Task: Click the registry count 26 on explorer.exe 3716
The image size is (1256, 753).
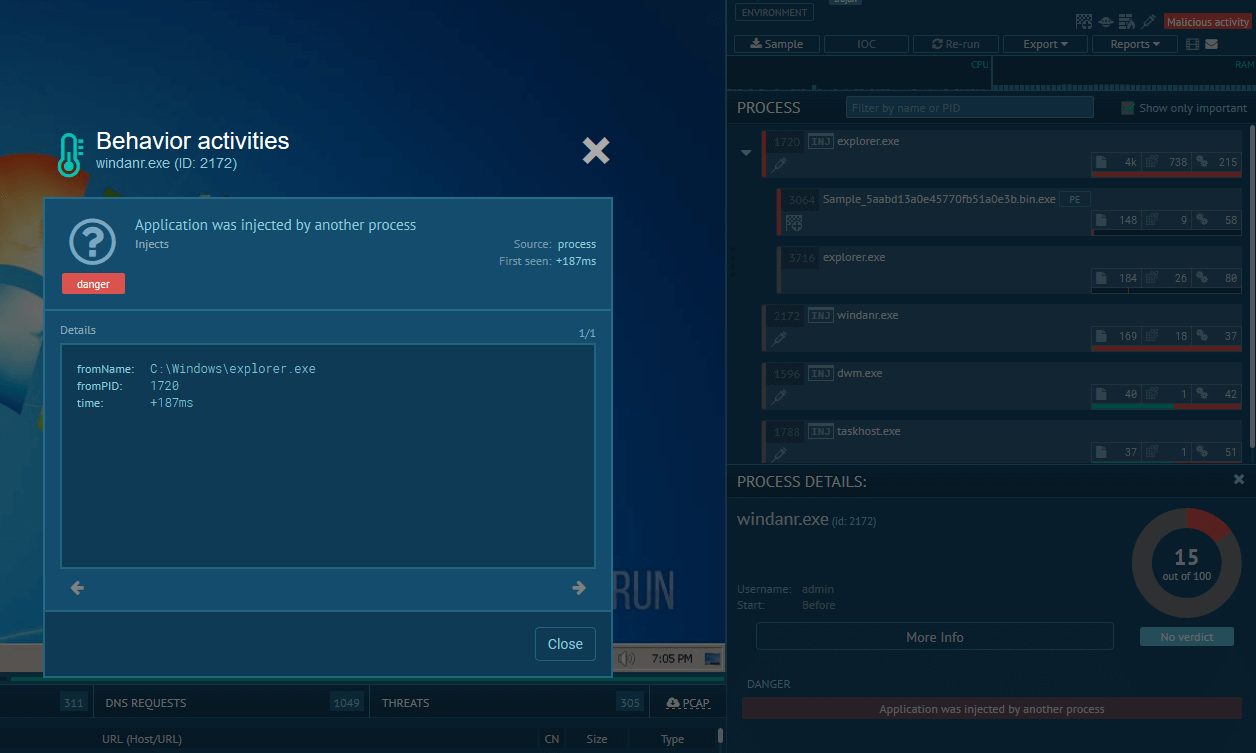Action: 1166,278
